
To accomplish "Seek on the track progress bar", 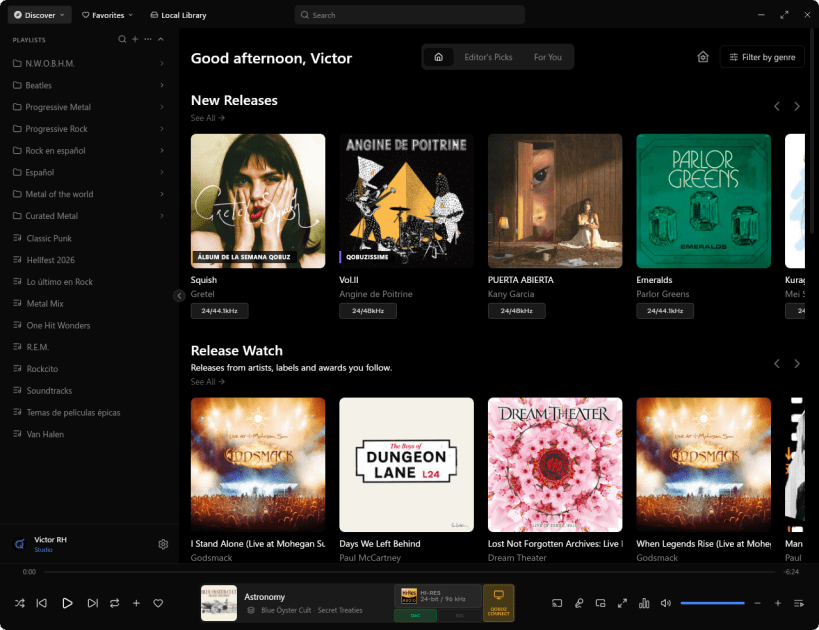I will point(409,572).
